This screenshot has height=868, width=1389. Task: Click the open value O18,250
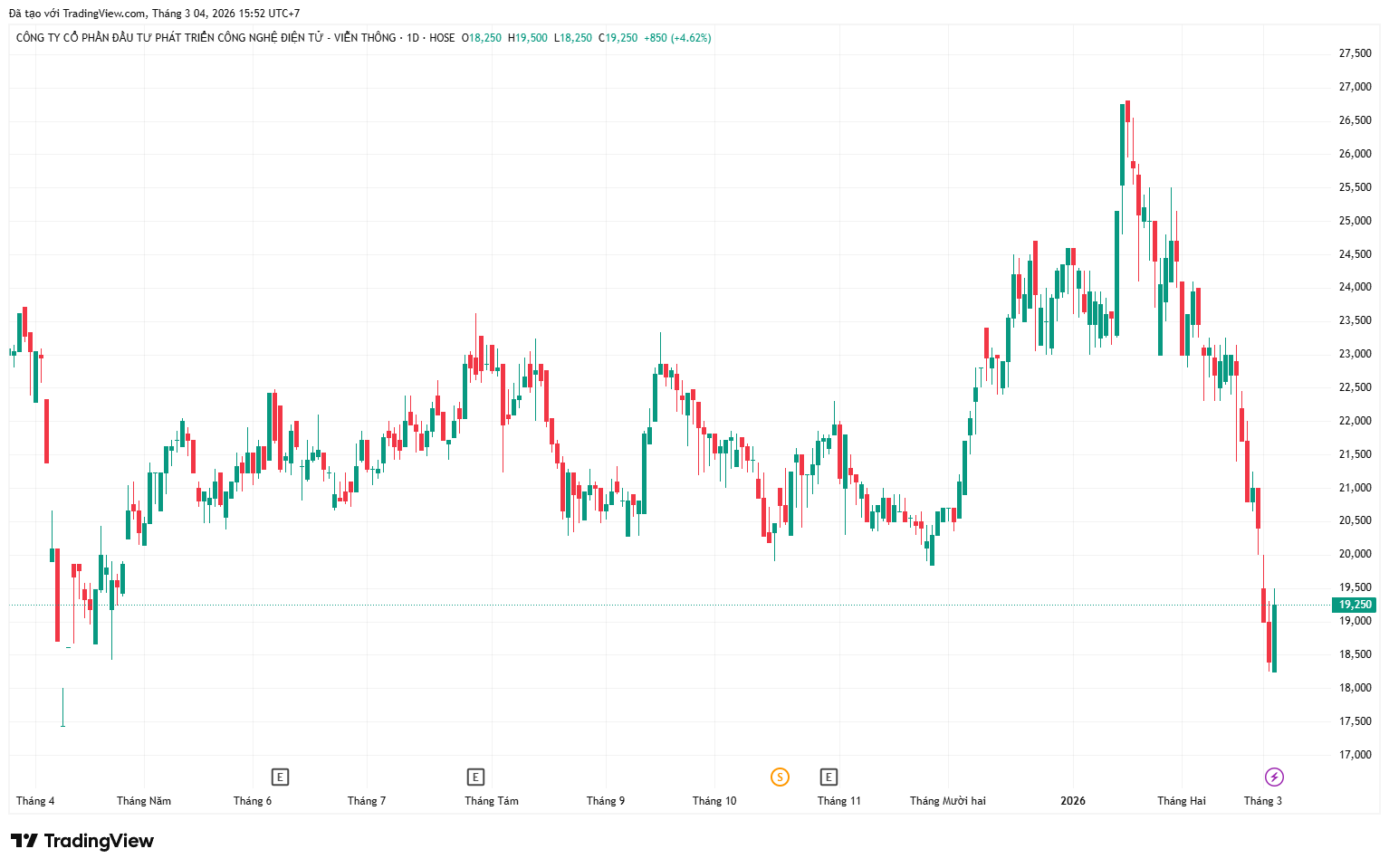(x=481, y=38)
